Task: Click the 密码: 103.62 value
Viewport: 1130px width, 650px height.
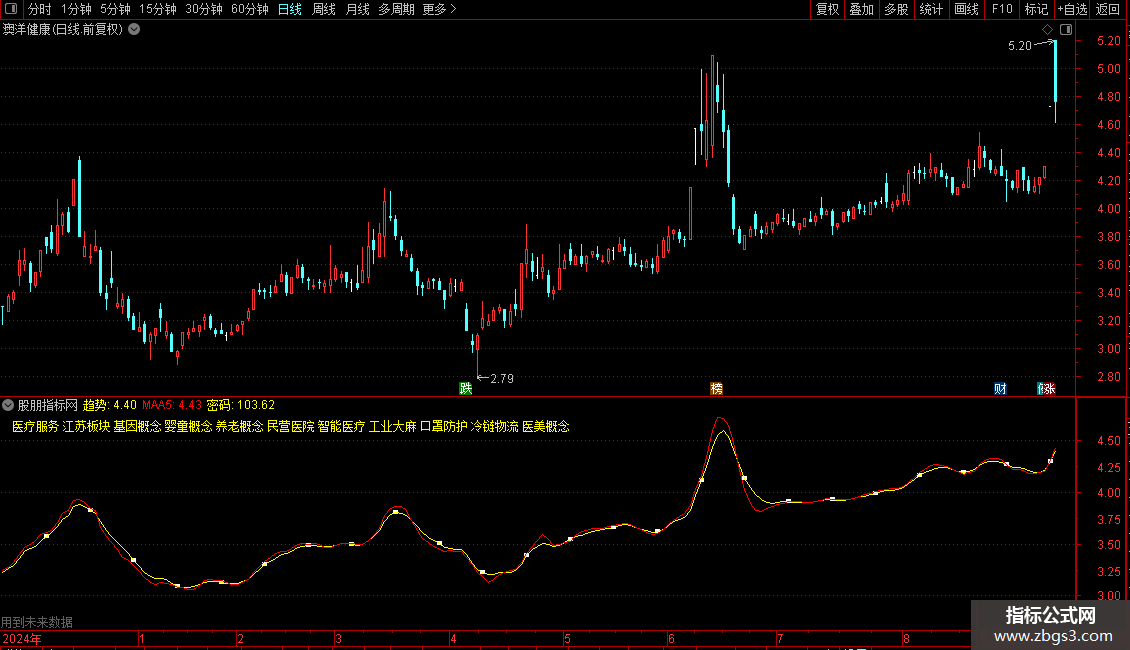Action: pos(241,405)
